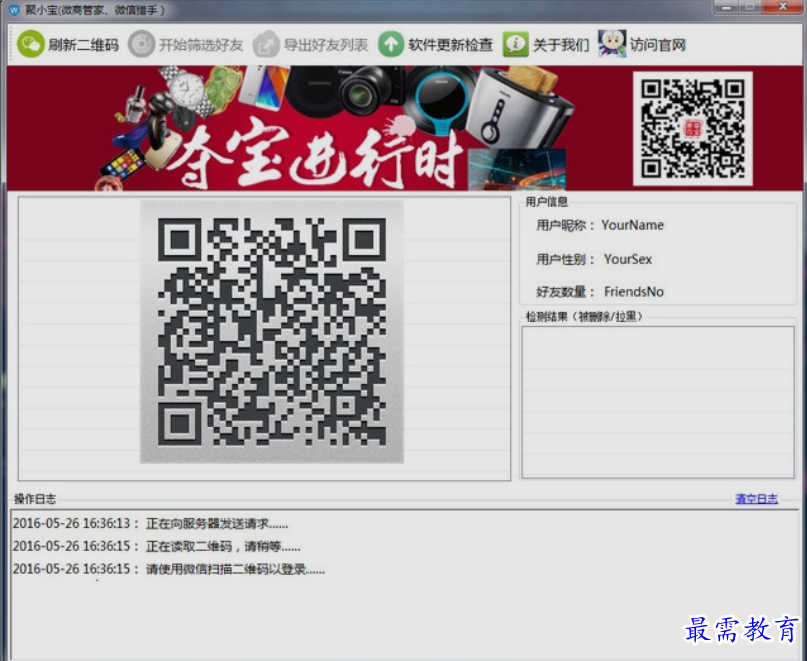Click the 操作日志 section heading
Image resolution: width=807 pixels, height=661 pixels.
[34, 498]
